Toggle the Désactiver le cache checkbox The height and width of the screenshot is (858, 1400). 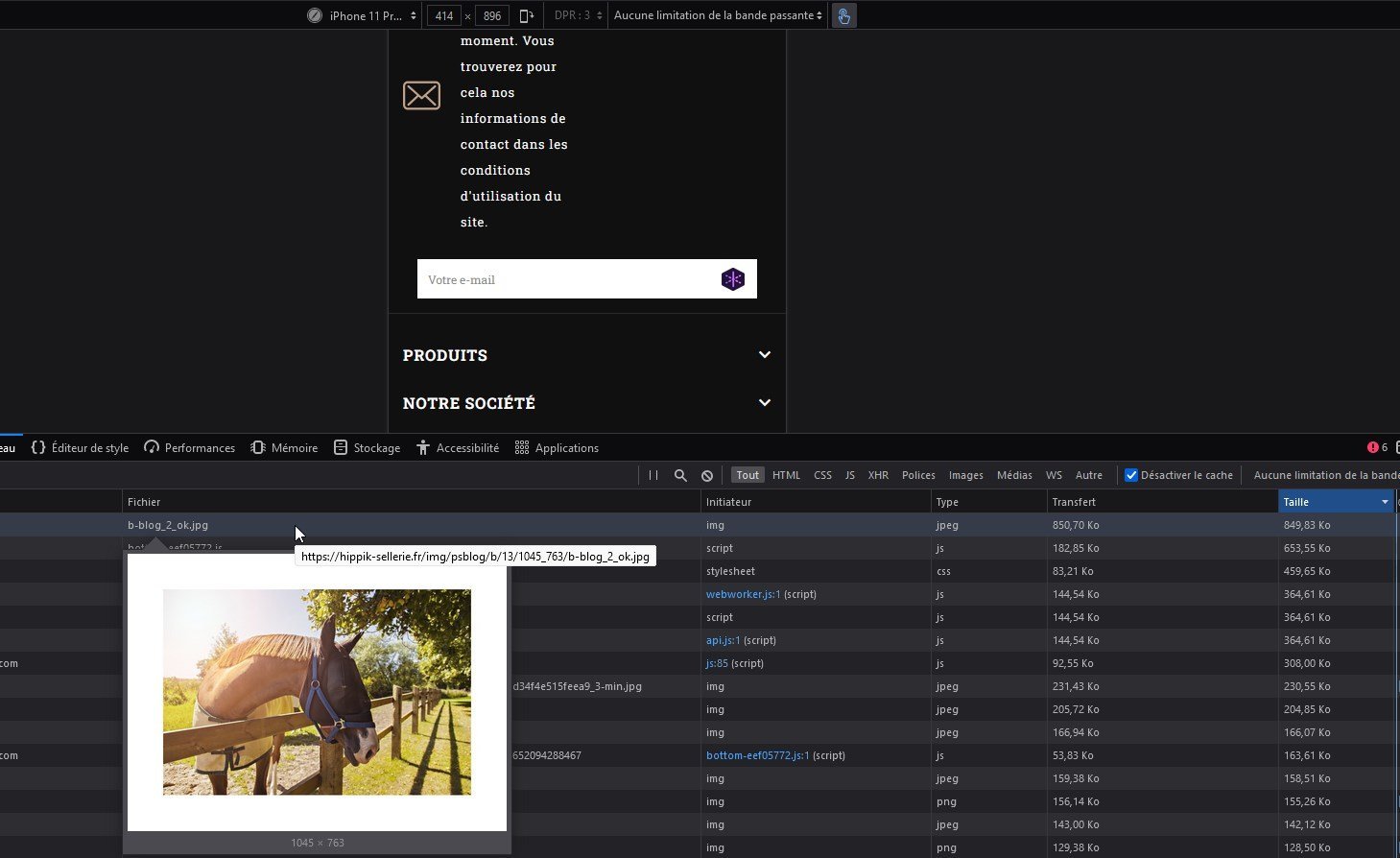click(1131, 475)
